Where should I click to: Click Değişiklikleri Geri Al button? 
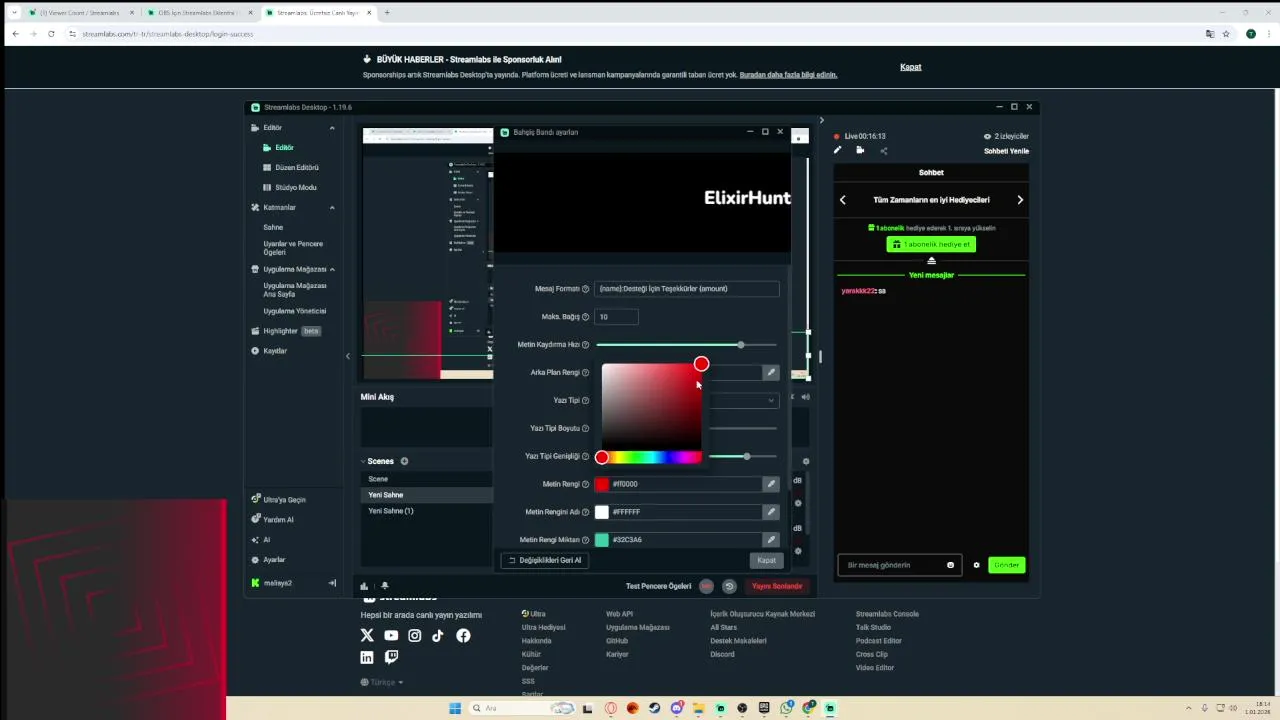point(544,560)
